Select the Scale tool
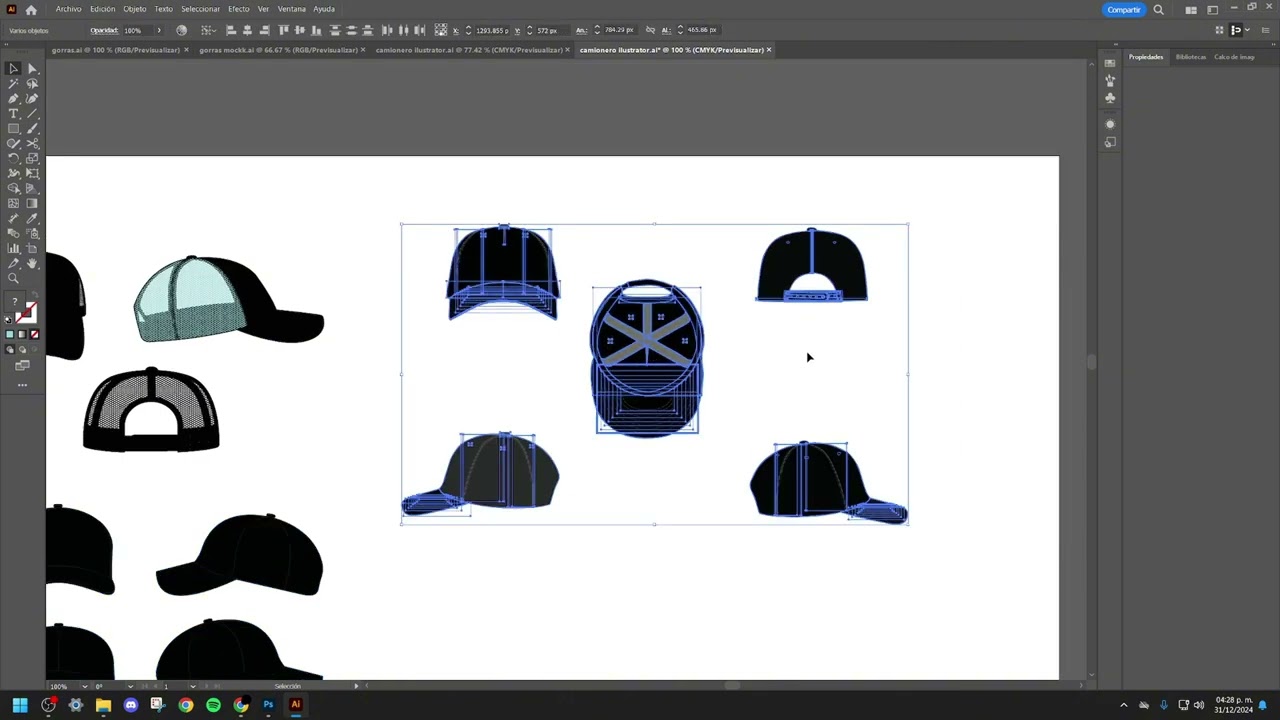1280x720 pixels. coord(32,159)
